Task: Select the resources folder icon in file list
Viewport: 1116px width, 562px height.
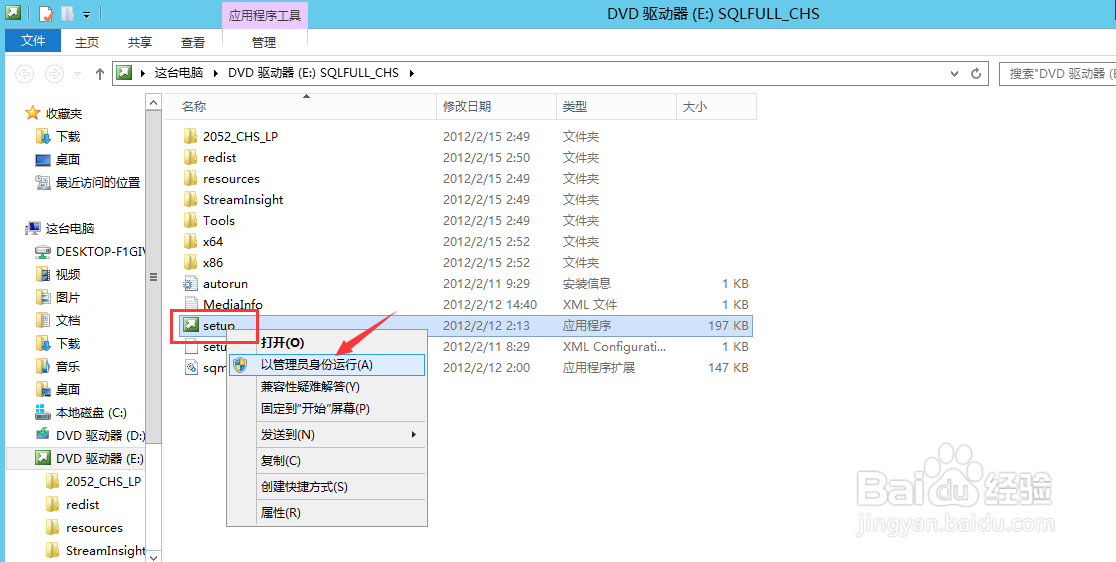Action: pyautogui.click(x=190, y=179)
